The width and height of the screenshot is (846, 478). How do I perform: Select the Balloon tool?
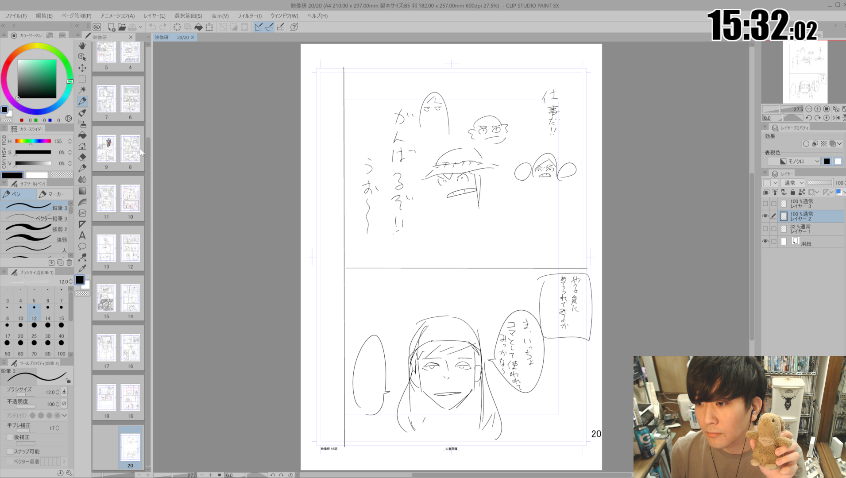tap(82, 247)
